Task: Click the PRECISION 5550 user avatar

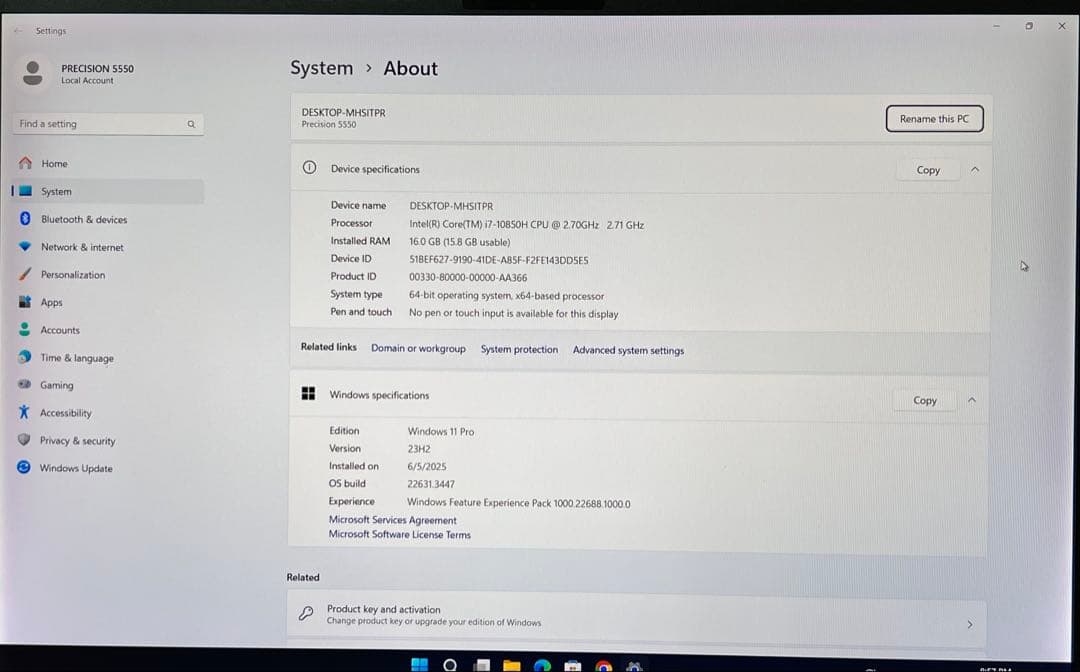Action: 32,73
